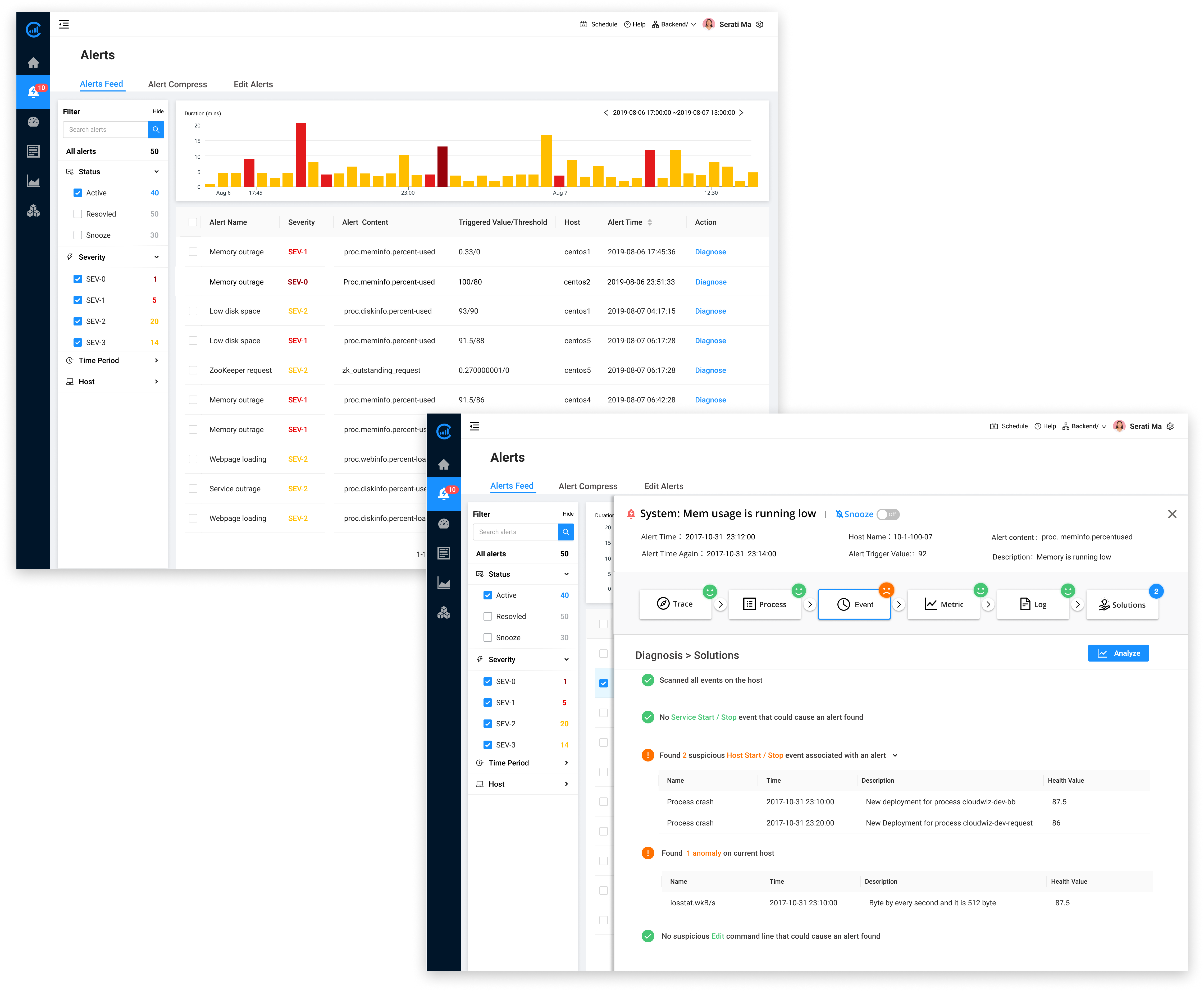Screen dimensions: 1204x991
Task: Open the alerts bell icon with badge
Action: [33, 91]
